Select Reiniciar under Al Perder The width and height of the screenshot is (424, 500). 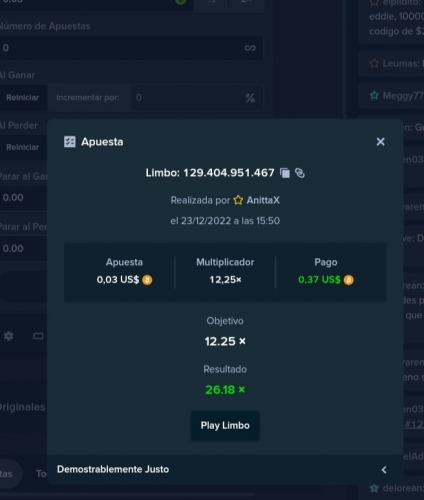pos(23,147)
